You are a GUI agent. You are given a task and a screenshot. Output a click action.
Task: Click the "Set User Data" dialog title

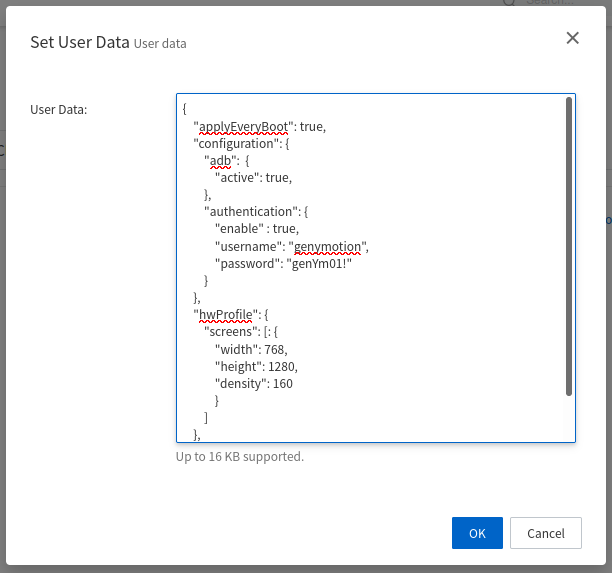click(x=80, y=42)
